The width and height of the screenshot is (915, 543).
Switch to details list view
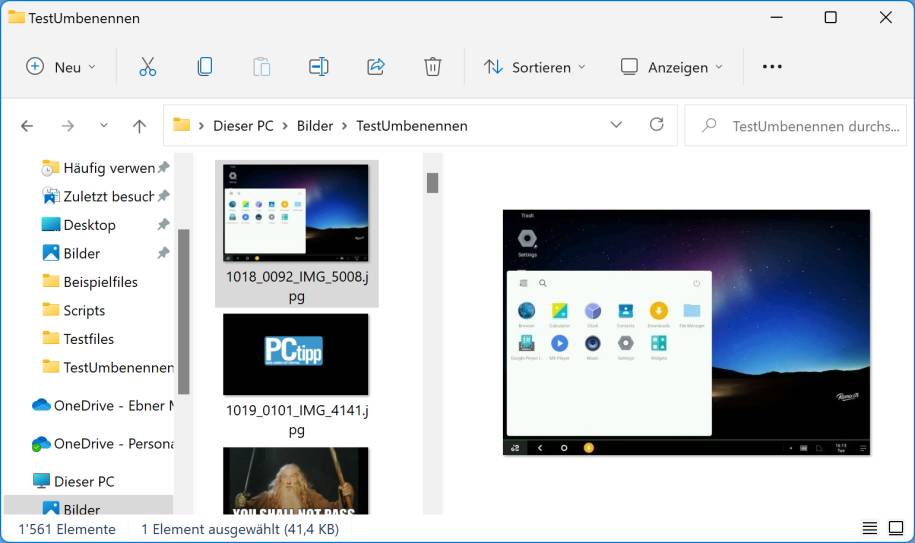[x=870, y=529]
